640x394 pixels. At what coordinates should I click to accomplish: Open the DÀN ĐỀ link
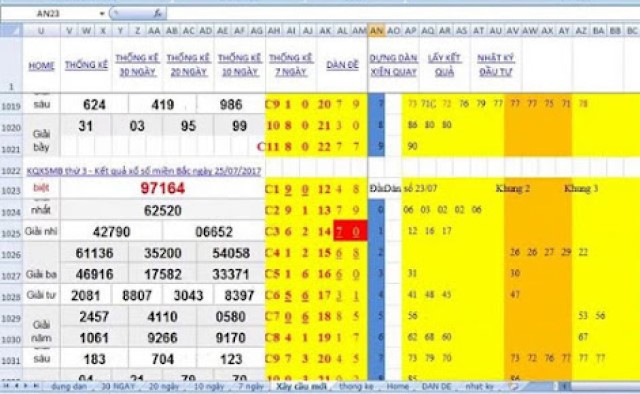pyautogui.click(x=342, y=65)
